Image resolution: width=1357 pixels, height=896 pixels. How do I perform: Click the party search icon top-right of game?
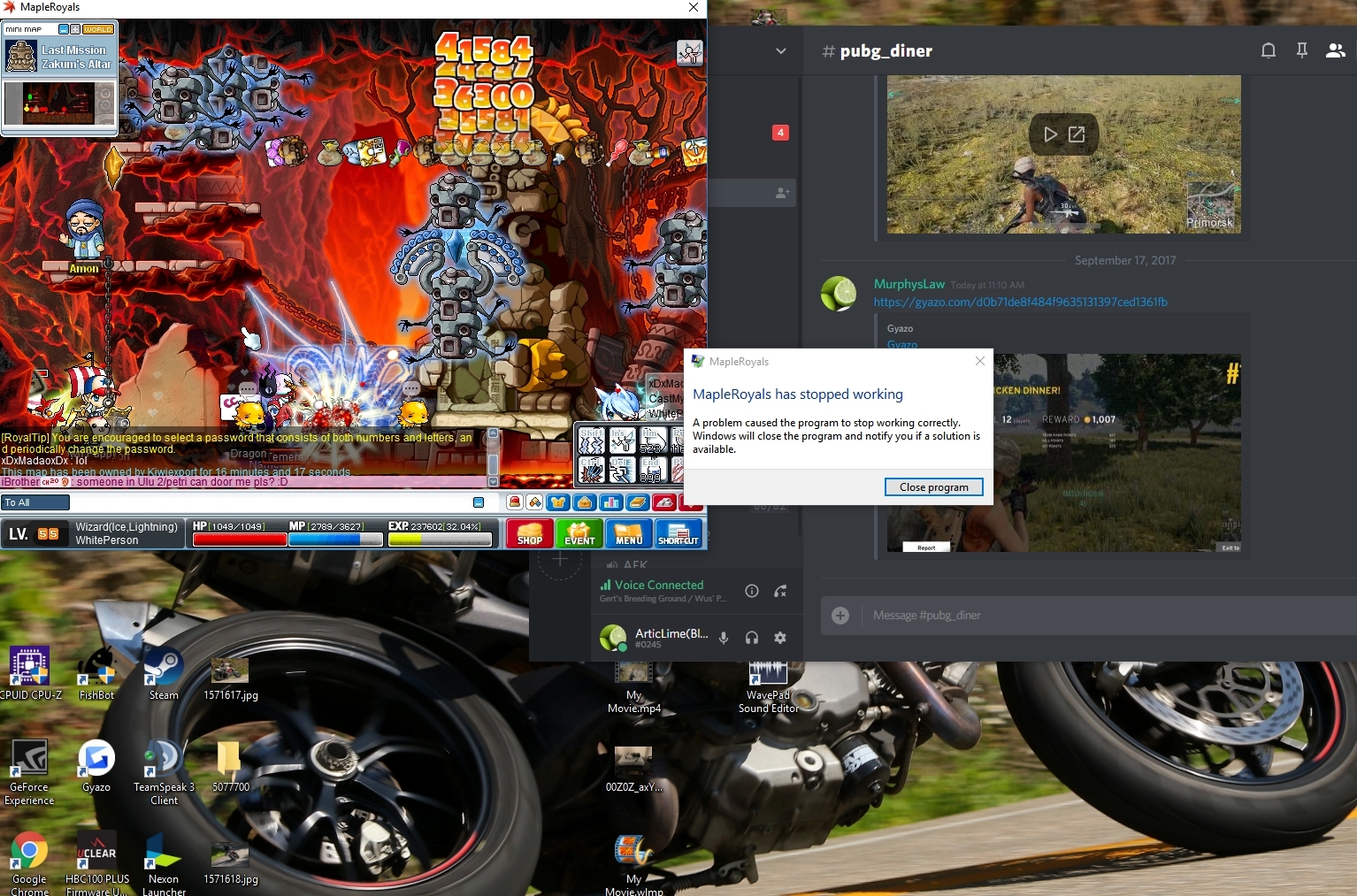(690, 53)
